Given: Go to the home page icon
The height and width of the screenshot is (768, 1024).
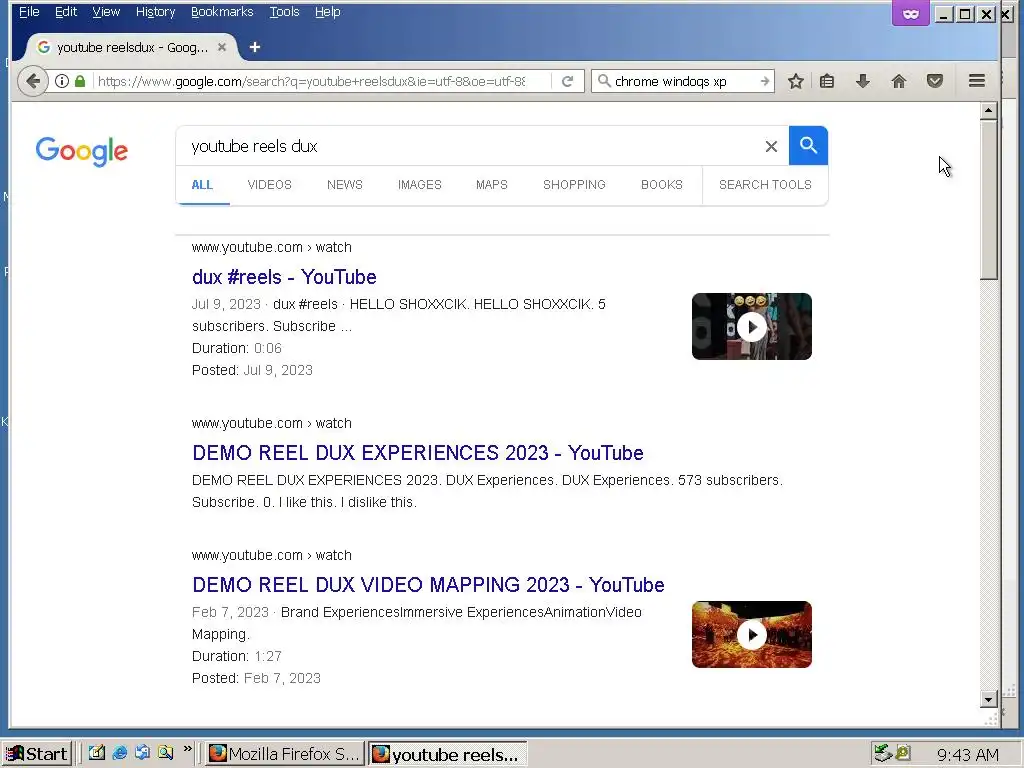Looking at the screenshot, I should pyautogui.click(x=899, y=82).
